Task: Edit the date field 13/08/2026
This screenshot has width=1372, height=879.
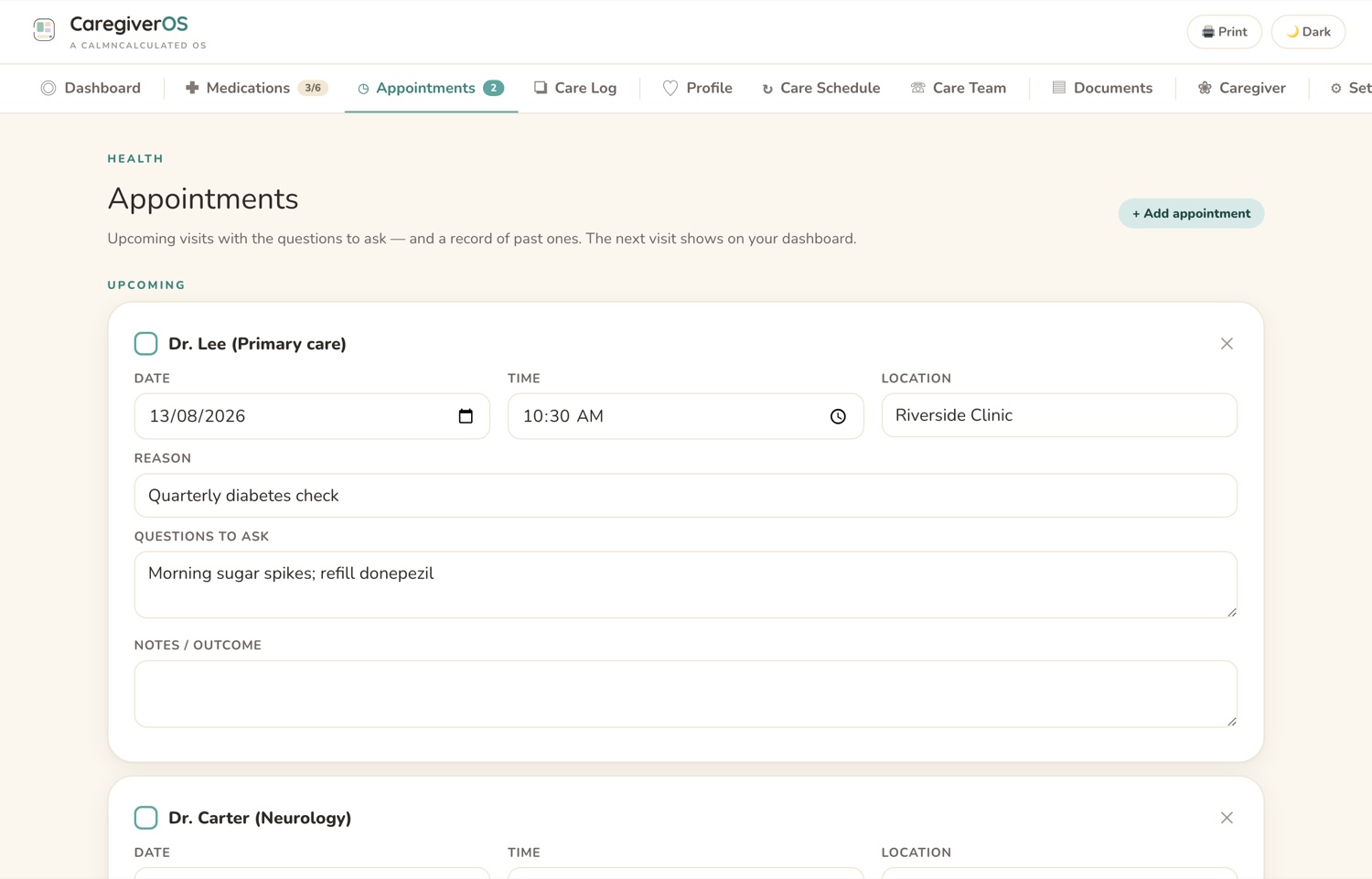Action: click(312, 416)
